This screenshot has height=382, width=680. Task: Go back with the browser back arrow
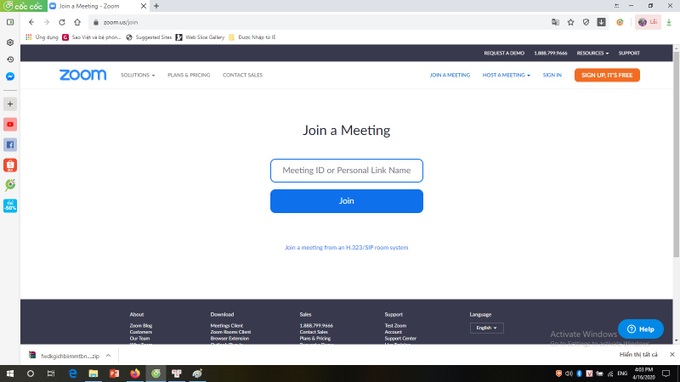tap(31, 22)
